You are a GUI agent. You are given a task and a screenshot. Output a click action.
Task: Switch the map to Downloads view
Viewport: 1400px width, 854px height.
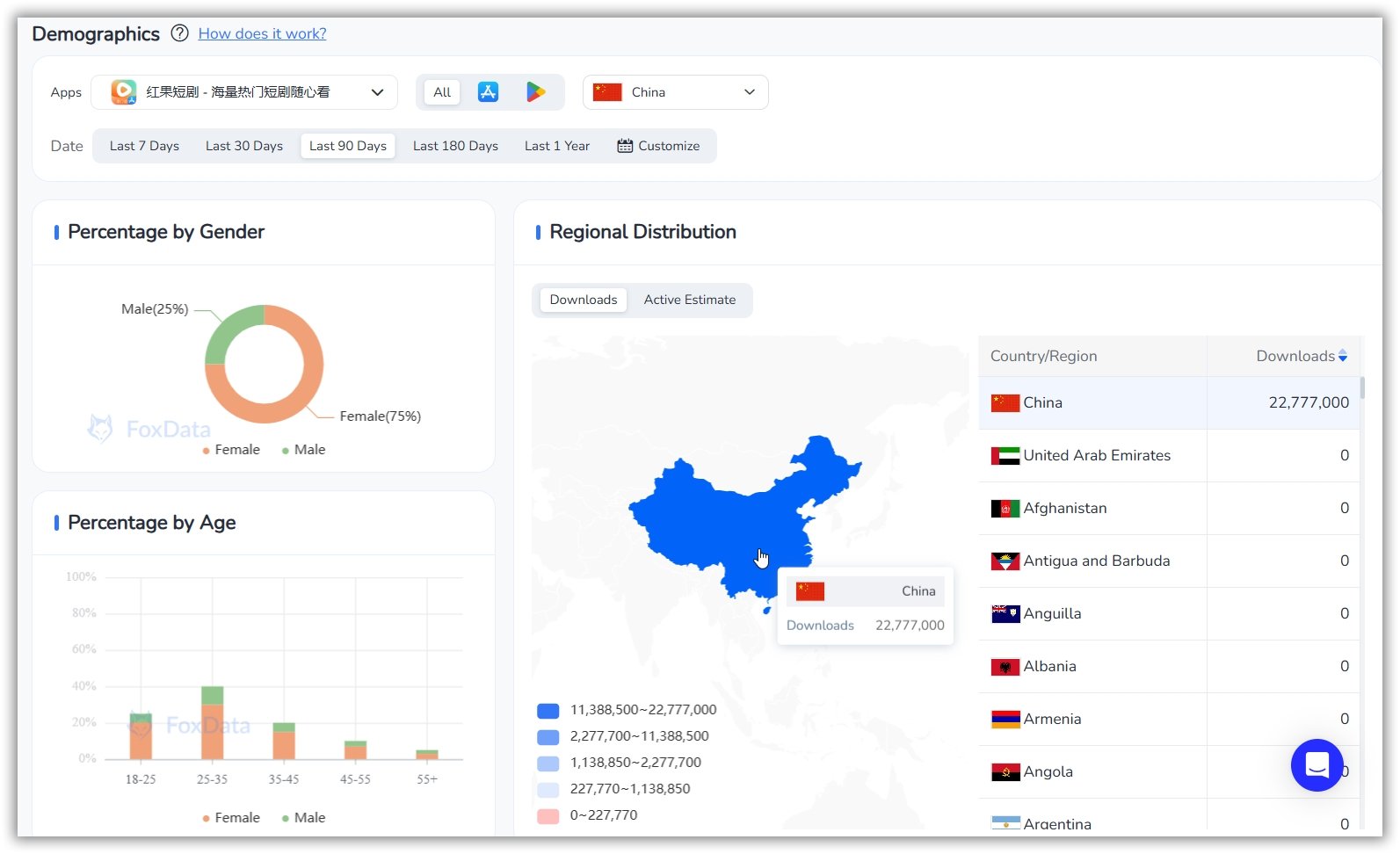point(584,300)
